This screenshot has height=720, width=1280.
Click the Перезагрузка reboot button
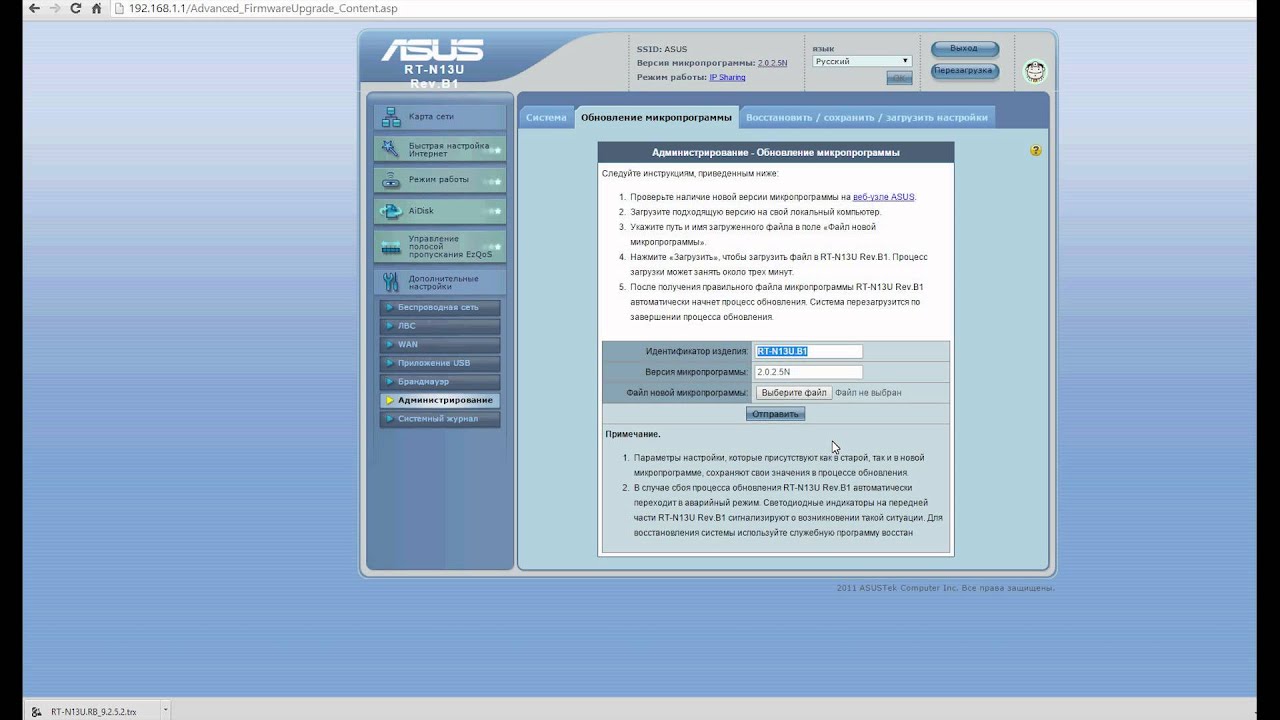coord(964,71)
